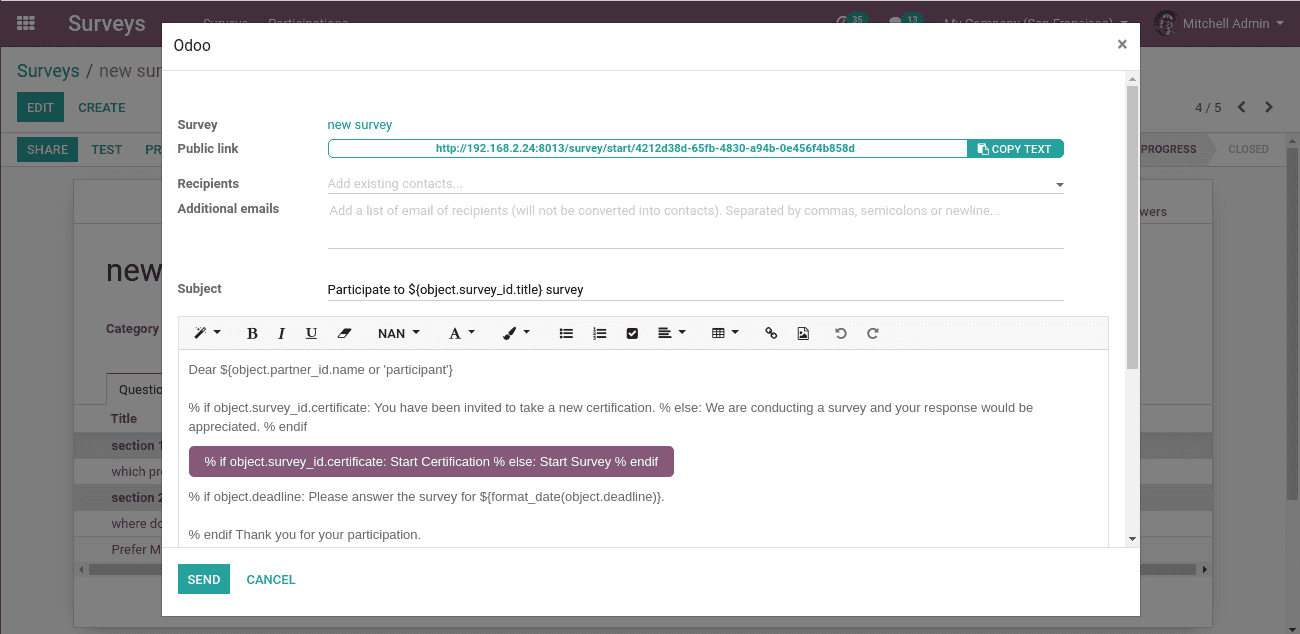Go to the next record arrow
This screenshot has height=634, width=1300.
pyautogui.click(x=1269, y=107)
